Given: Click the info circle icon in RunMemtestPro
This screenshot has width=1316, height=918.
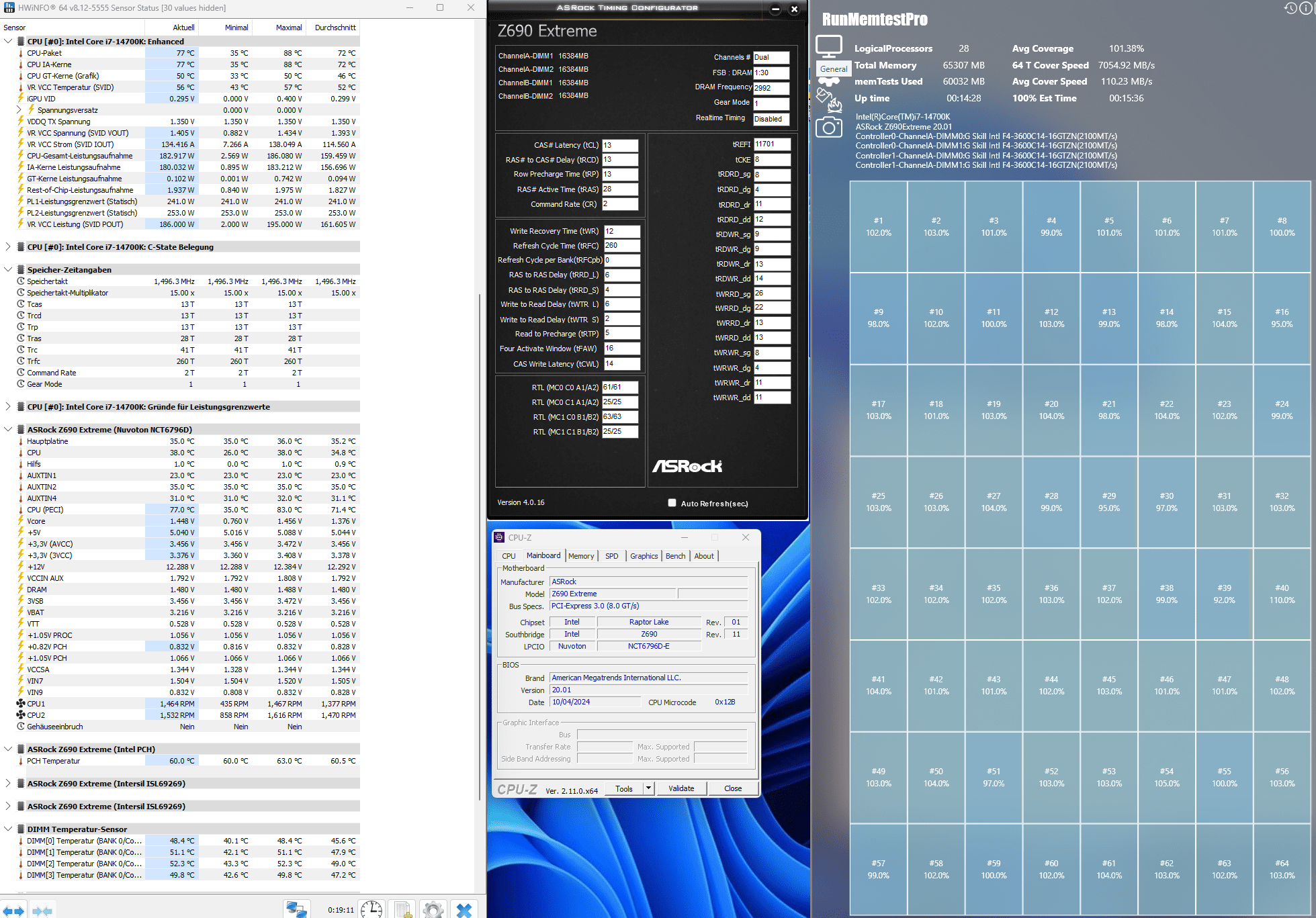Looking at the screenshot, I should point(1306,8).
